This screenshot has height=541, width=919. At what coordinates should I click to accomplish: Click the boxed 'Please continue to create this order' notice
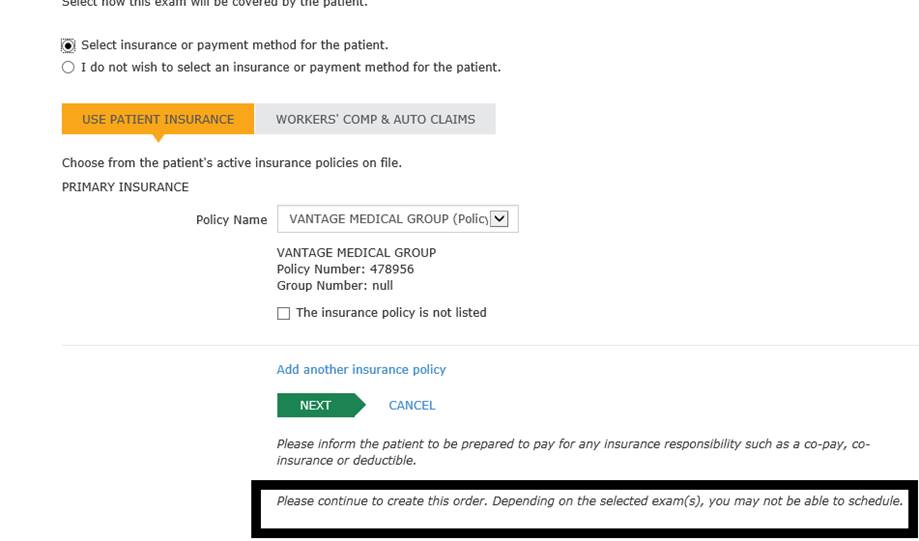coord(589,501)
